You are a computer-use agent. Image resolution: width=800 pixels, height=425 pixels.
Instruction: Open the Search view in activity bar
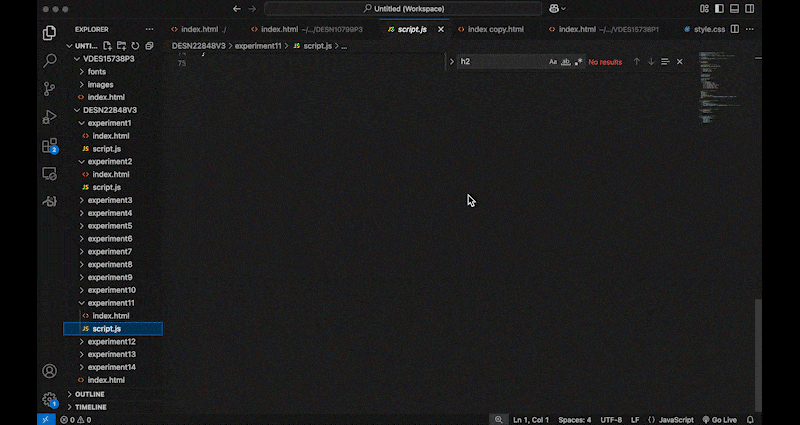pyautogui.click(x=49, y=61)
